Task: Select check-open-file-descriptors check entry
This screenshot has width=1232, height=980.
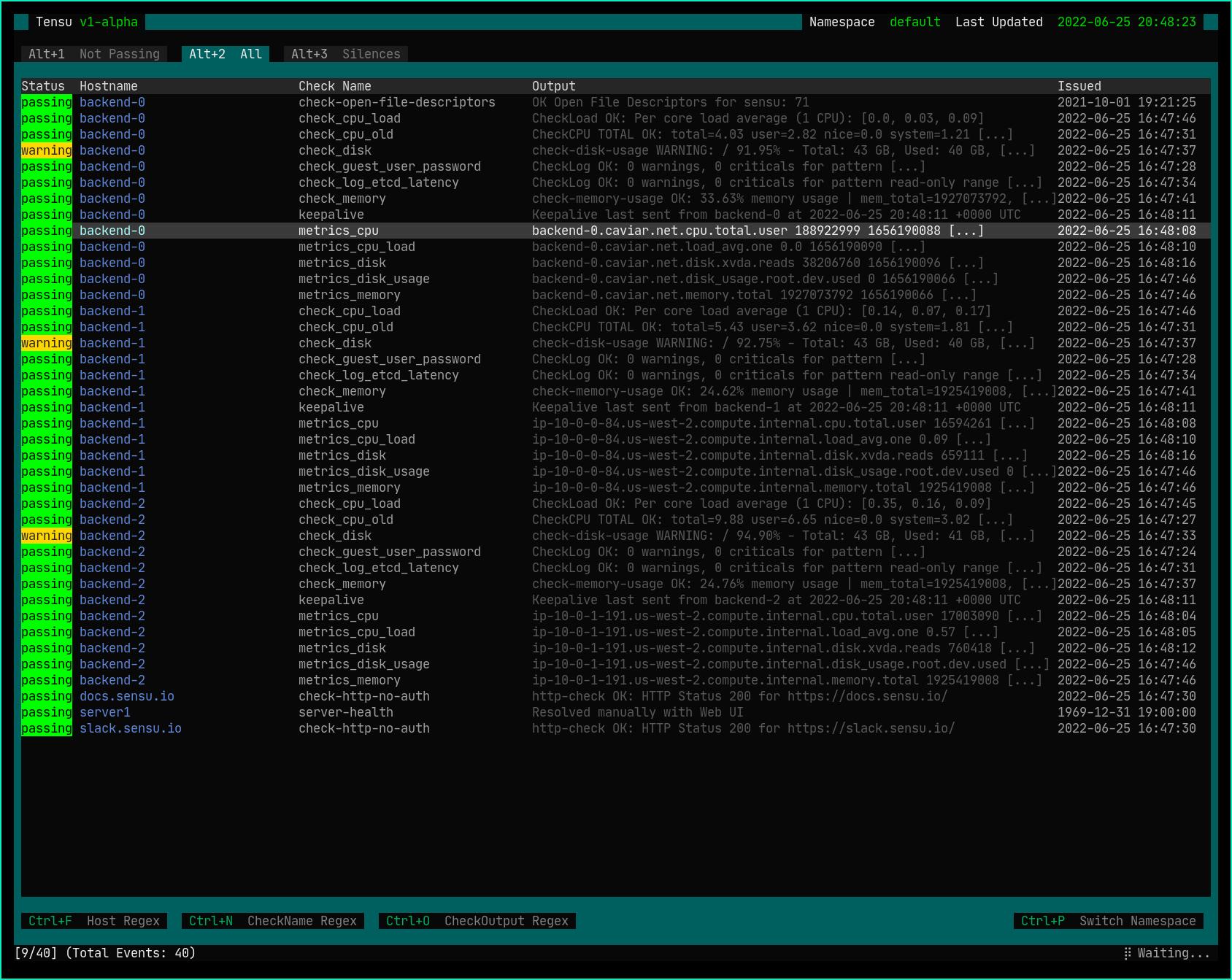Action: click(x=396, y=102)
